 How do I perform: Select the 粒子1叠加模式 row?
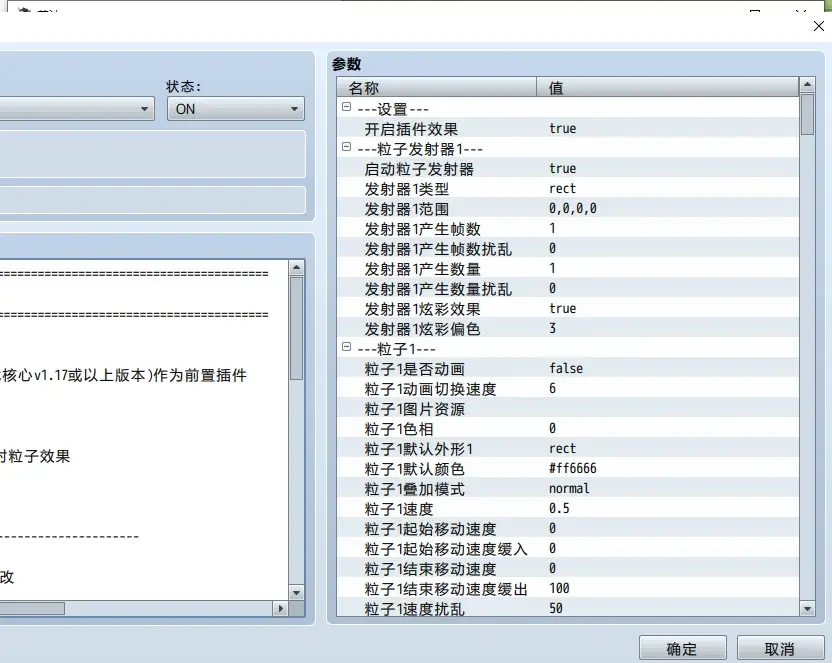568,488
